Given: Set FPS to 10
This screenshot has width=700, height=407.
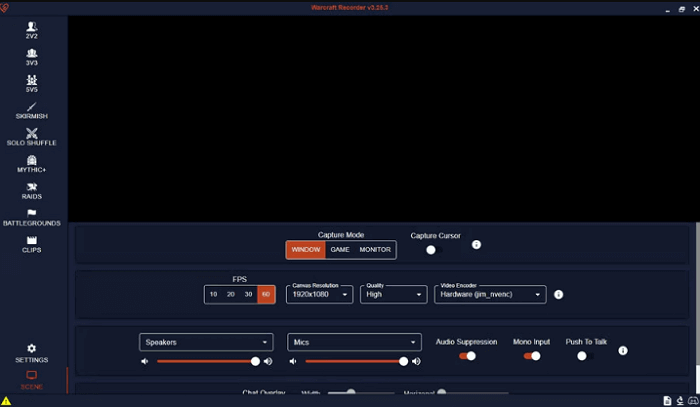Looking at the screenshot, I should 213,295.
